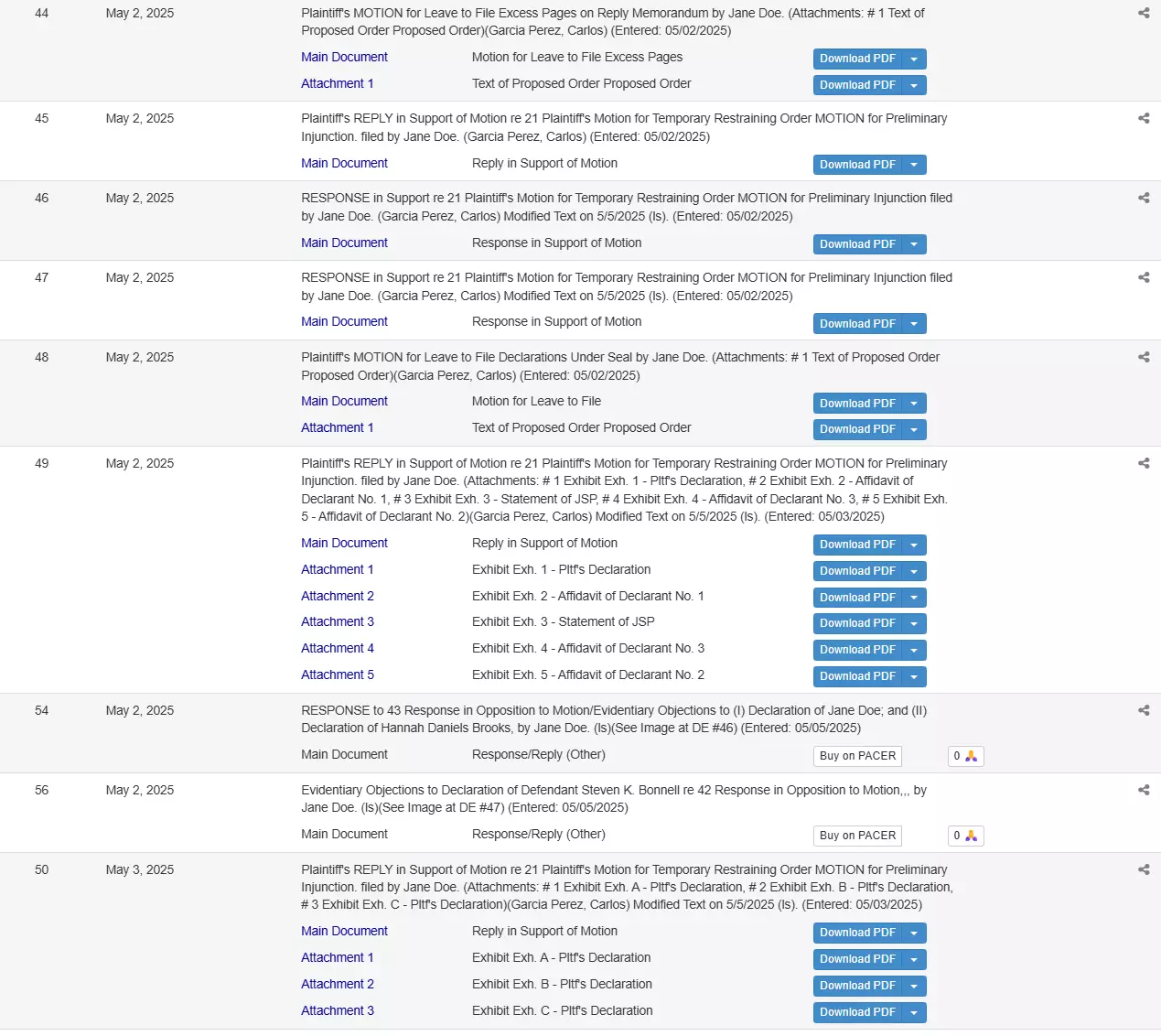Download PDF for Exhibit Exh. B - Pltf's Declaration
This screenshot has width=1161, height=1036.
(x=857, y=986)
